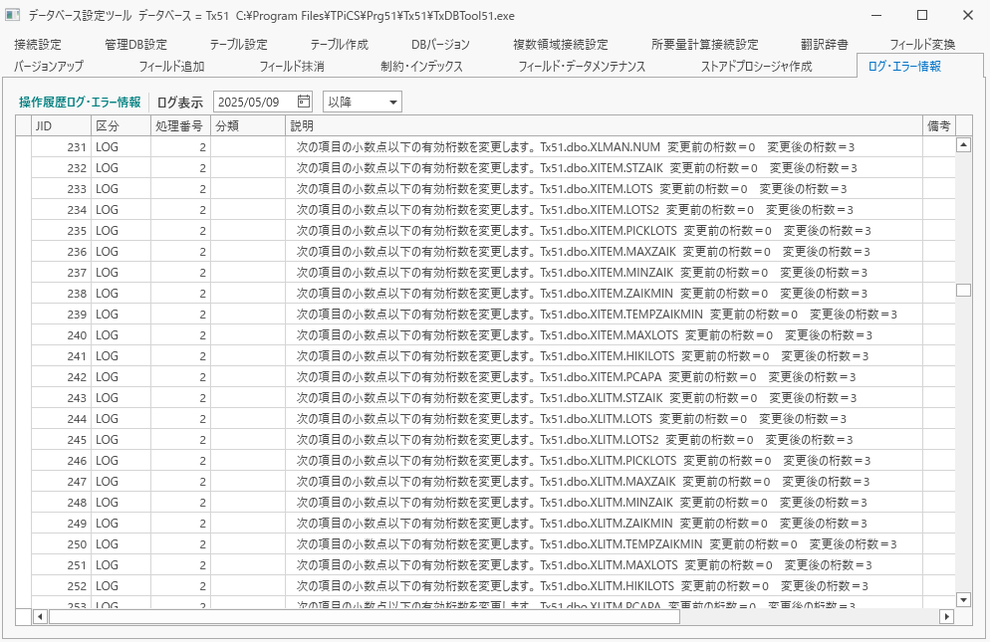990x642 pixels.
Task: Click the 処理番号 column header
Action: coord(181,126)
